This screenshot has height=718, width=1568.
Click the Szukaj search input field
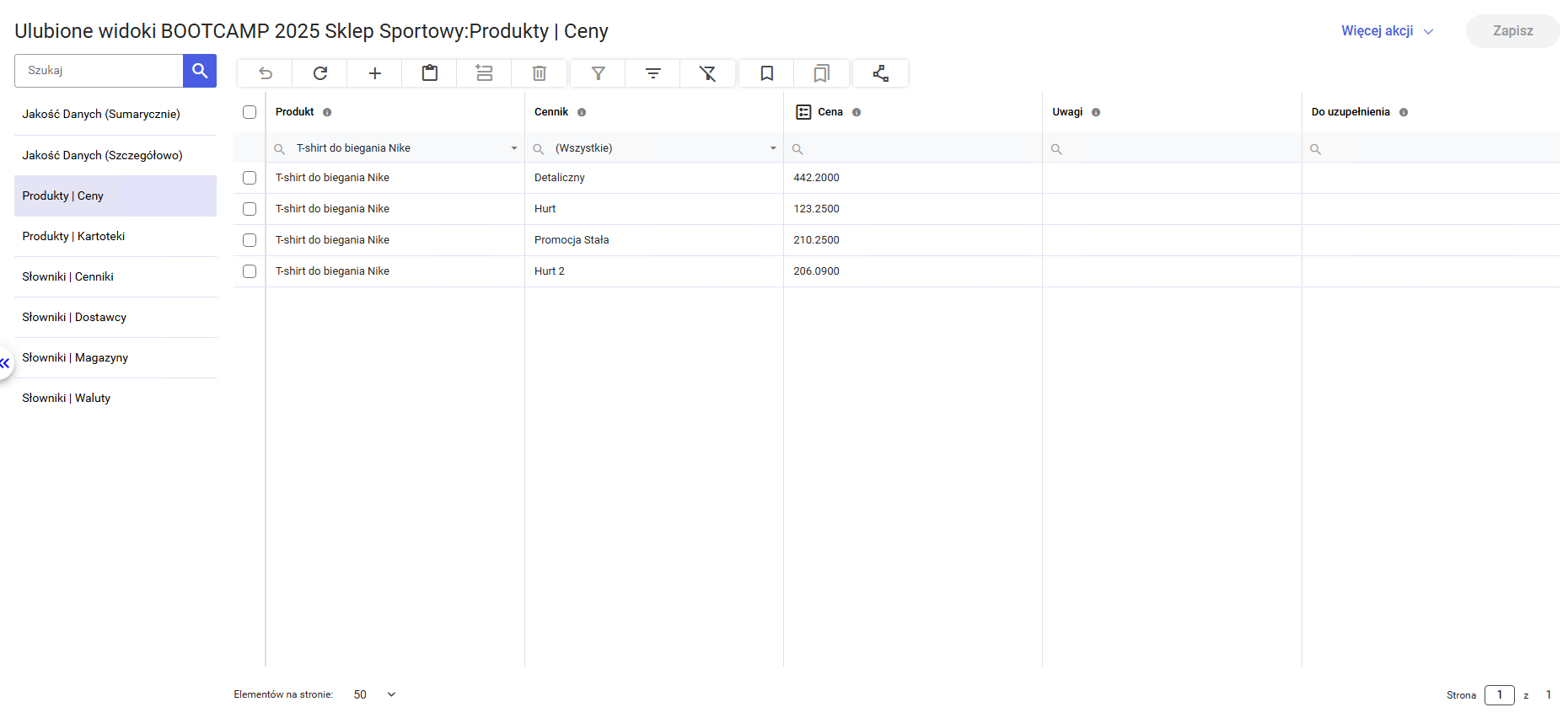click(x=99, y=71)
